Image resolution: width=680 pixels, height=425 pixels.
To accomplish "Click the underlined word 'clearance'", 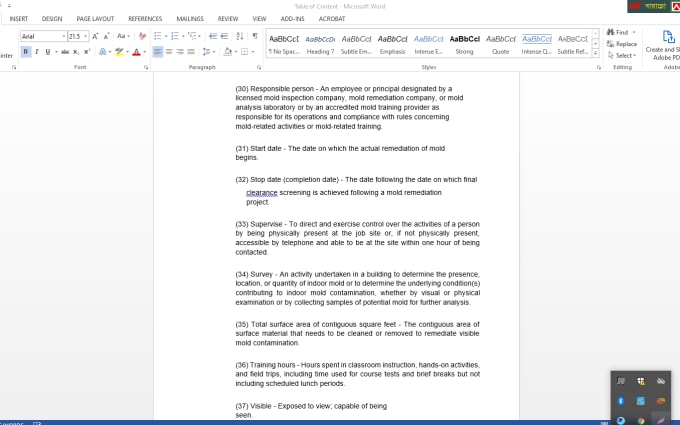I will 262,193.
